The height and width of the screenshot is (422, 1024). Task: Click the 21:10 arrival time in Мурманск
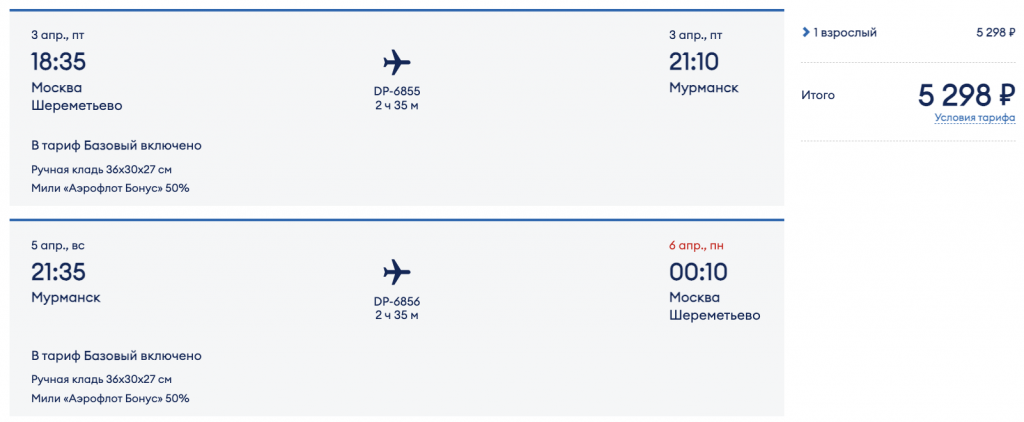pyautogui.click(x=693, y=62)
